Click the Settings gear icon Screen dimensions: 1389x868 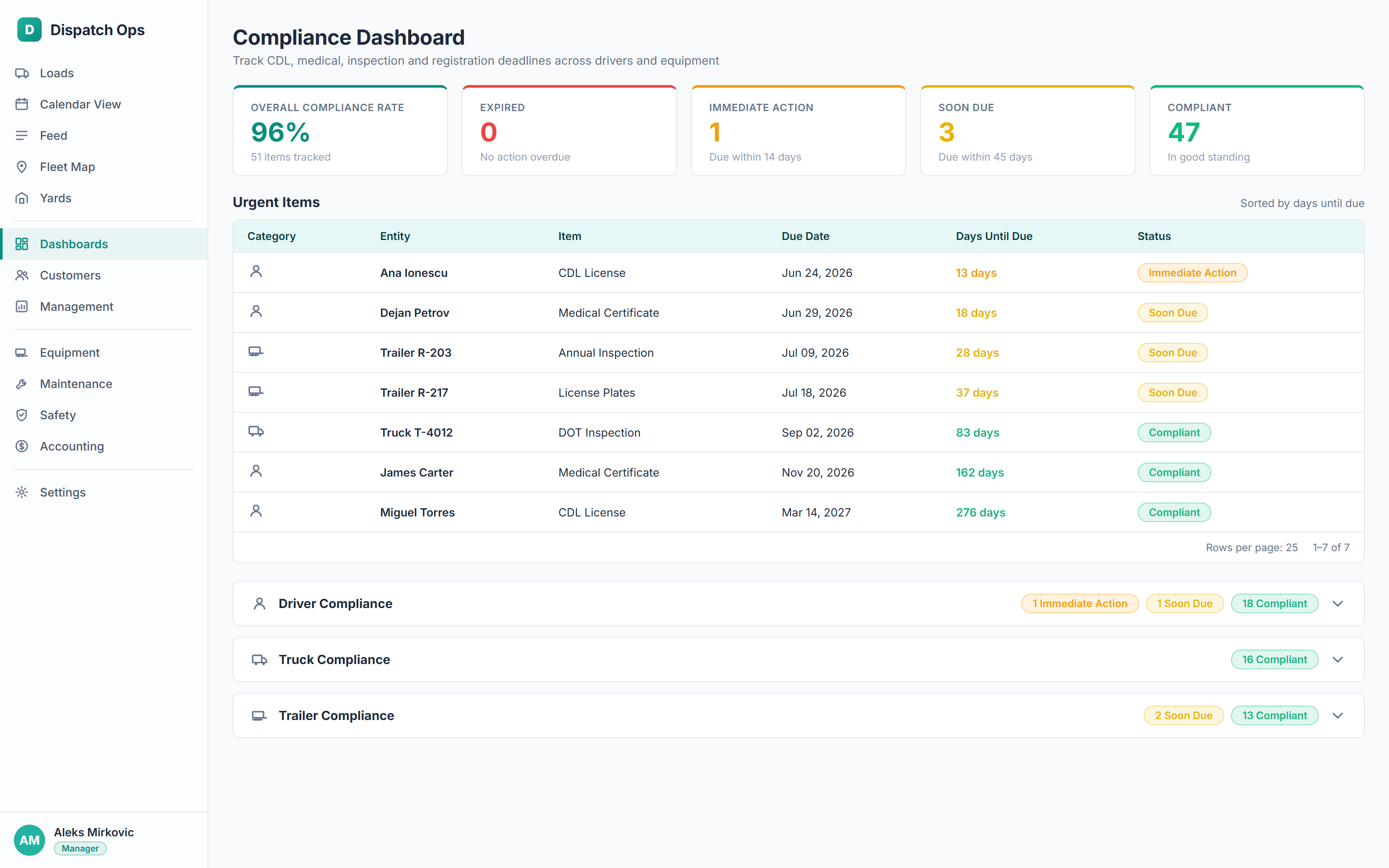22,493
